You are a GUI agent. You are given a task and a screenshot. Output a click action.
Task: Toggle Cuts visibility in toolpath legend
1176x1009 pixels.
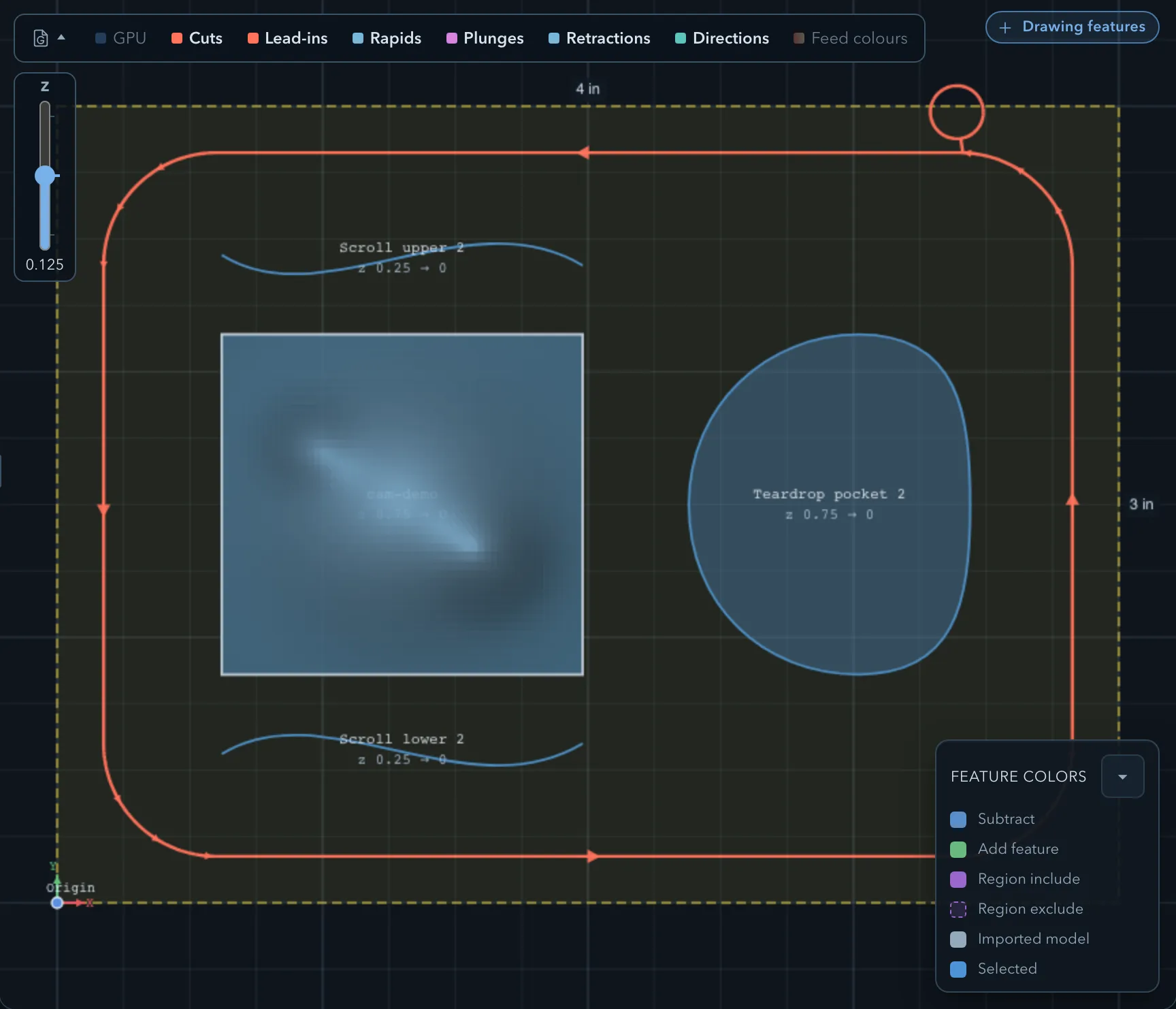coord(197,38)
